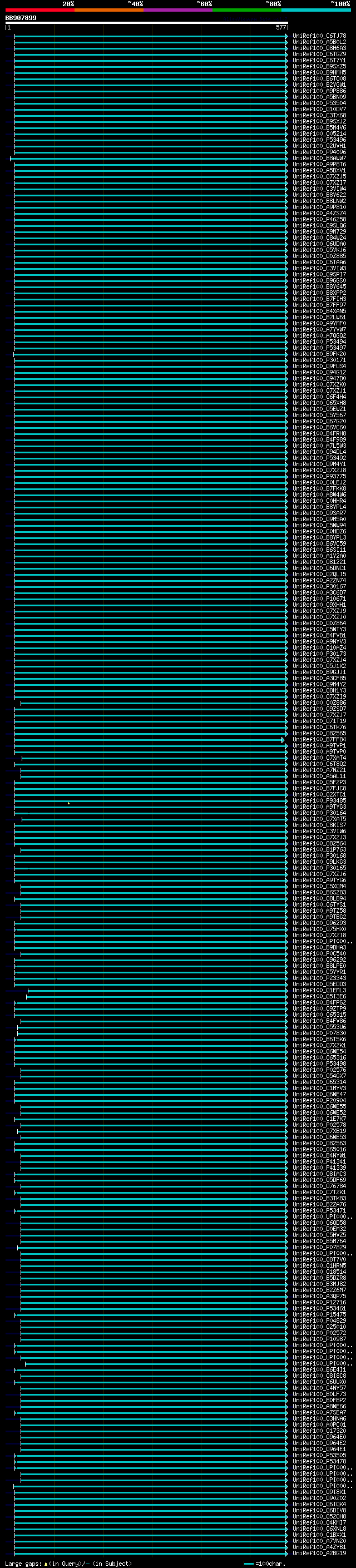The height and width of the screenshot is (1568, 356).
Task: Select the UniRef100_O82565 label
Action: click(319, 734)
